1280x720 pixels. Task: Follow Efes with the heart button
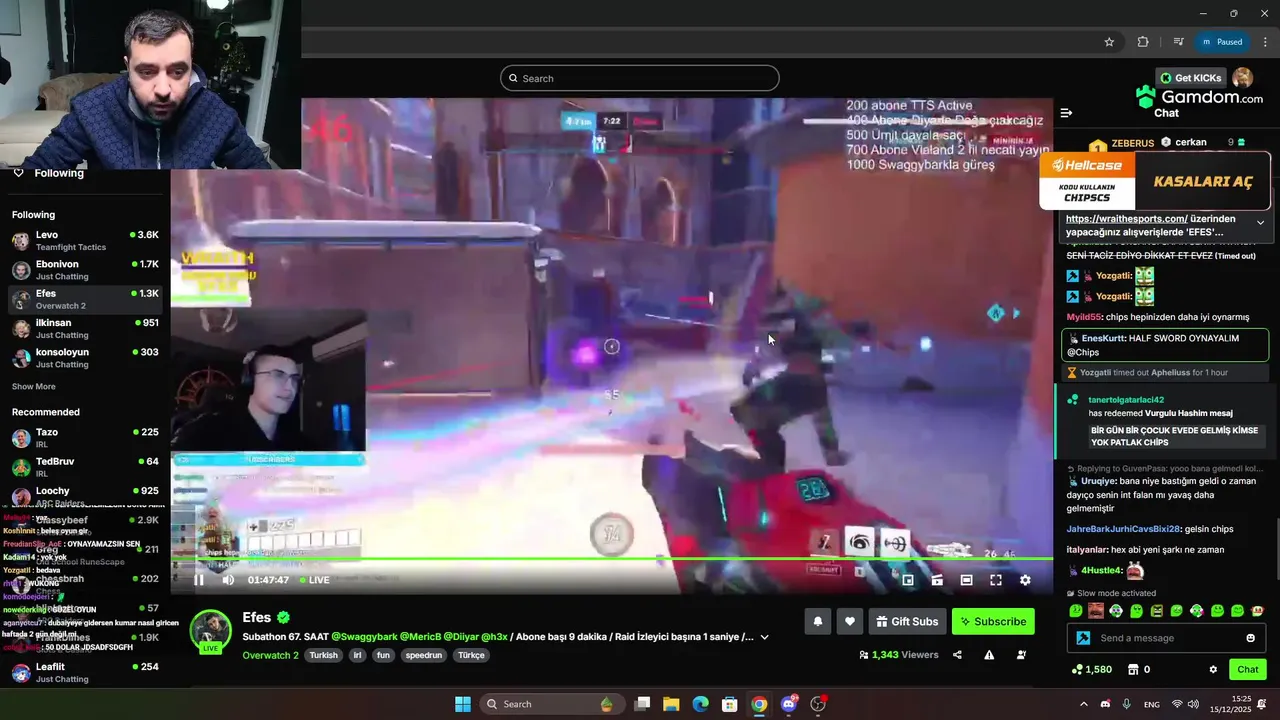(x=850, y=622)
